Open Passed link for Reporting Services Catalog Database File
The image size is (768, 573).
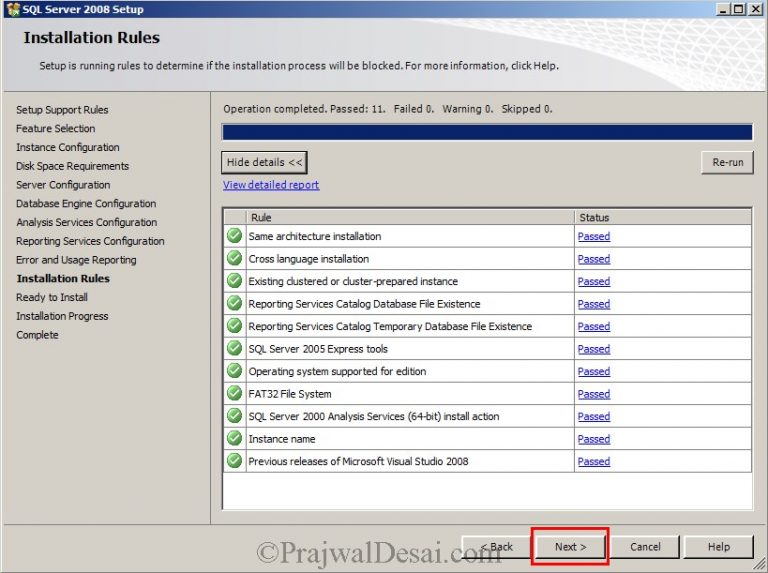tap(594, 304)
